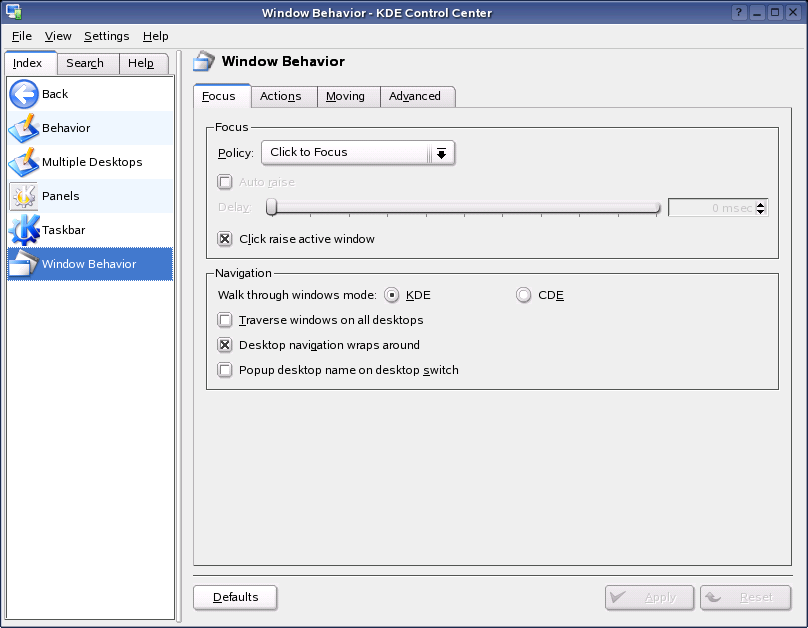
Task: Open the focus Policy dropdown
Action: click(358, 153)
